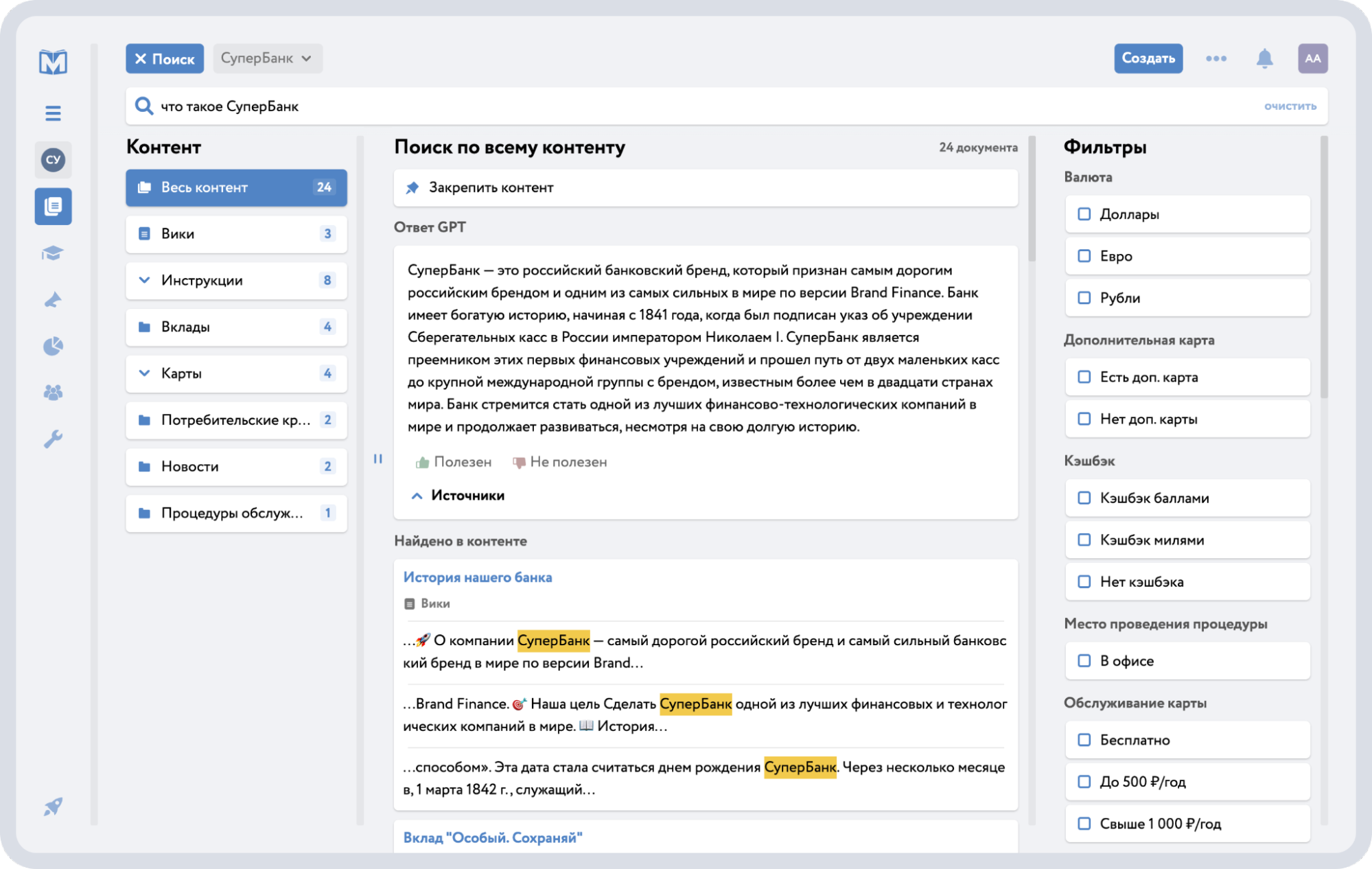Screen dimensions: 1372x869
Task: Check the Кэшбэк милями filter
Action: coord(1084,540)
